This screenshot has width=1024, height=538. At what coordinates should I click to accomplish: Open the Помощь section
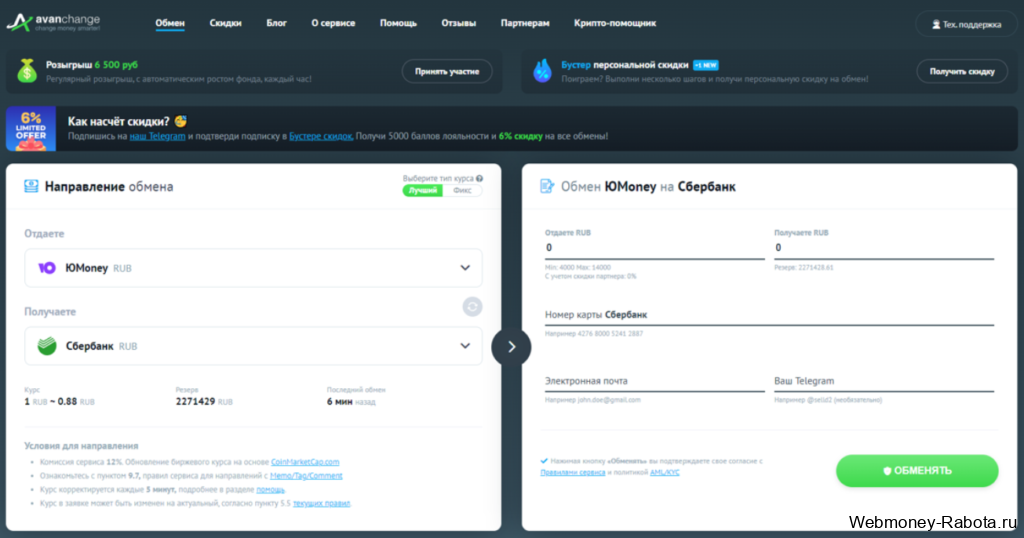[x=398, y=23]
